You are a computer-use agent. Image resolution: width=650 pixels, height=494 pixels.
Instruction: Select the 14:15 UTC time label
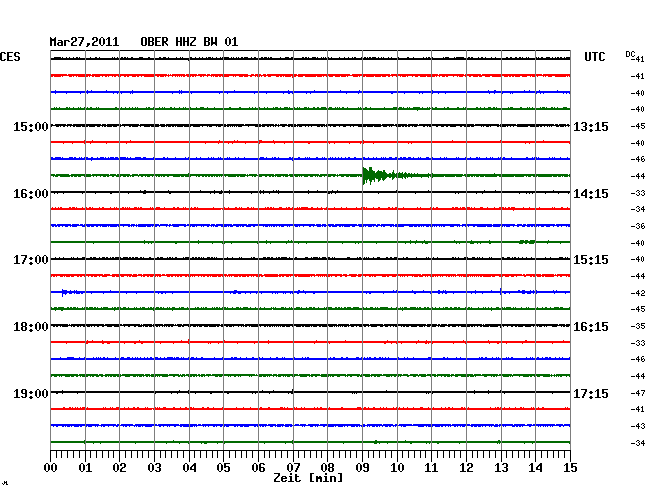pos(591,194)
